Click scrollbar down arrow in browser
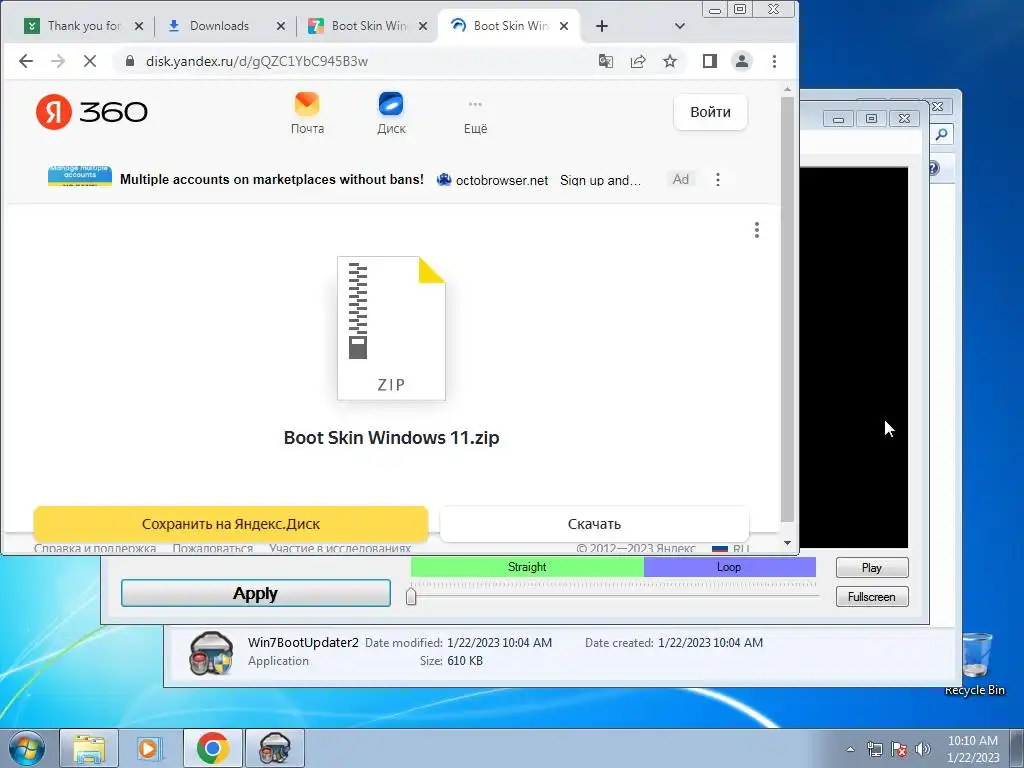 (x=788, y=543)
